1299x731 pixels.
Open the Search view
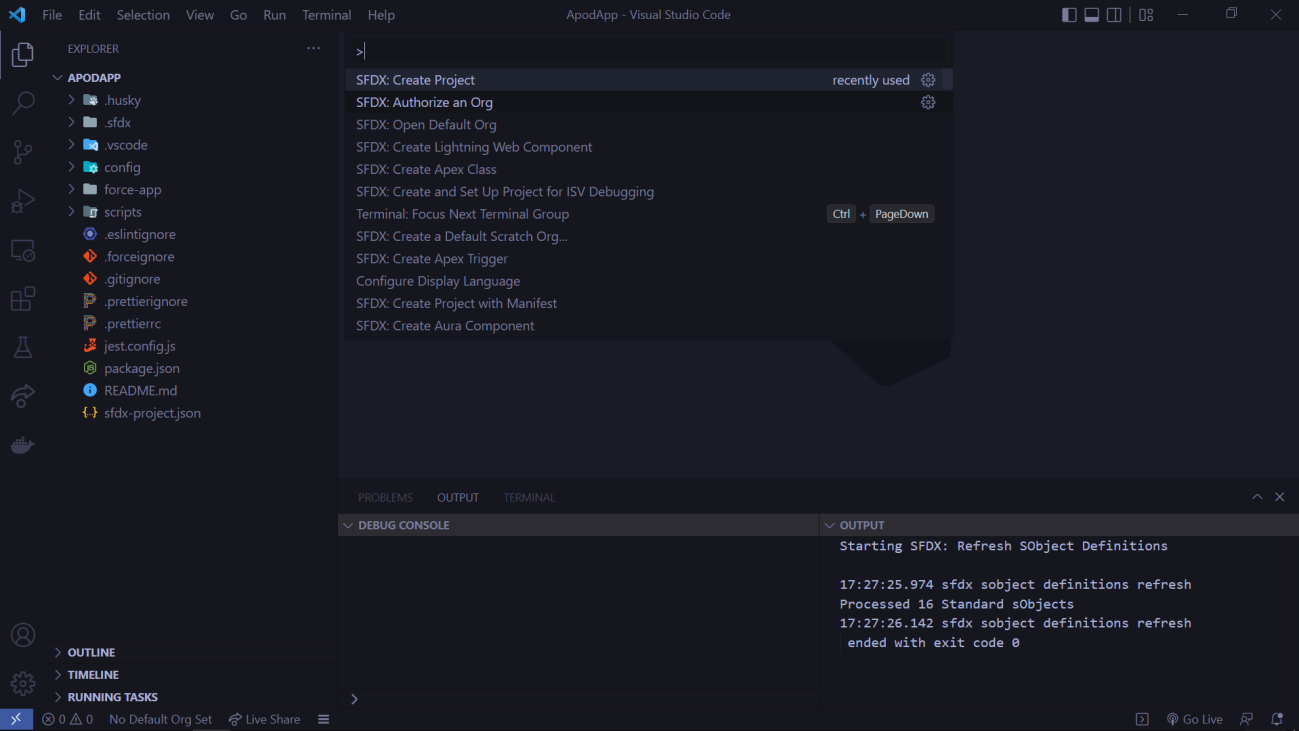(x=22, y=103)
